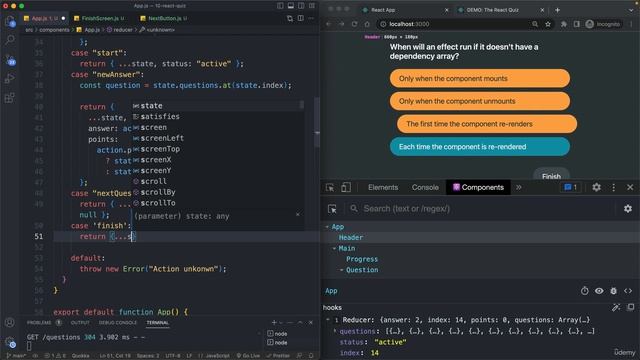
Task: Open the Problems panel tab
Action: click(x=39, y=322)
